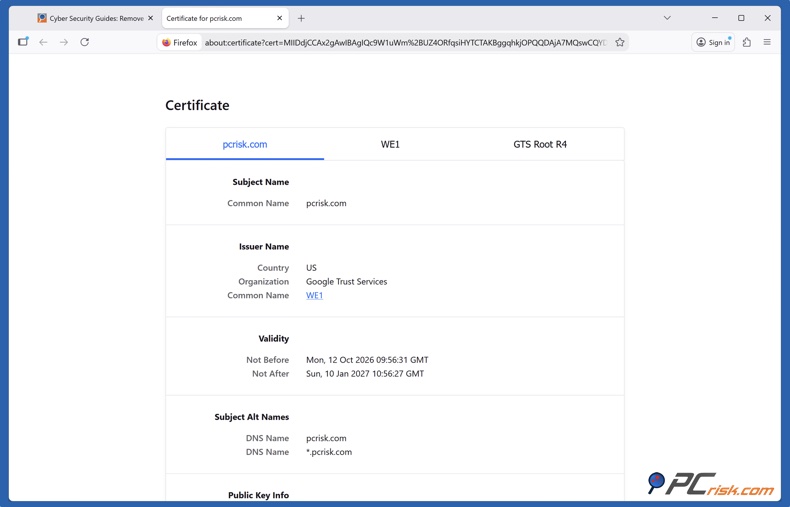Close the Certificate for pcrisk.com tab
This screenshot has height=507, width=790.
tap(280, 18)
